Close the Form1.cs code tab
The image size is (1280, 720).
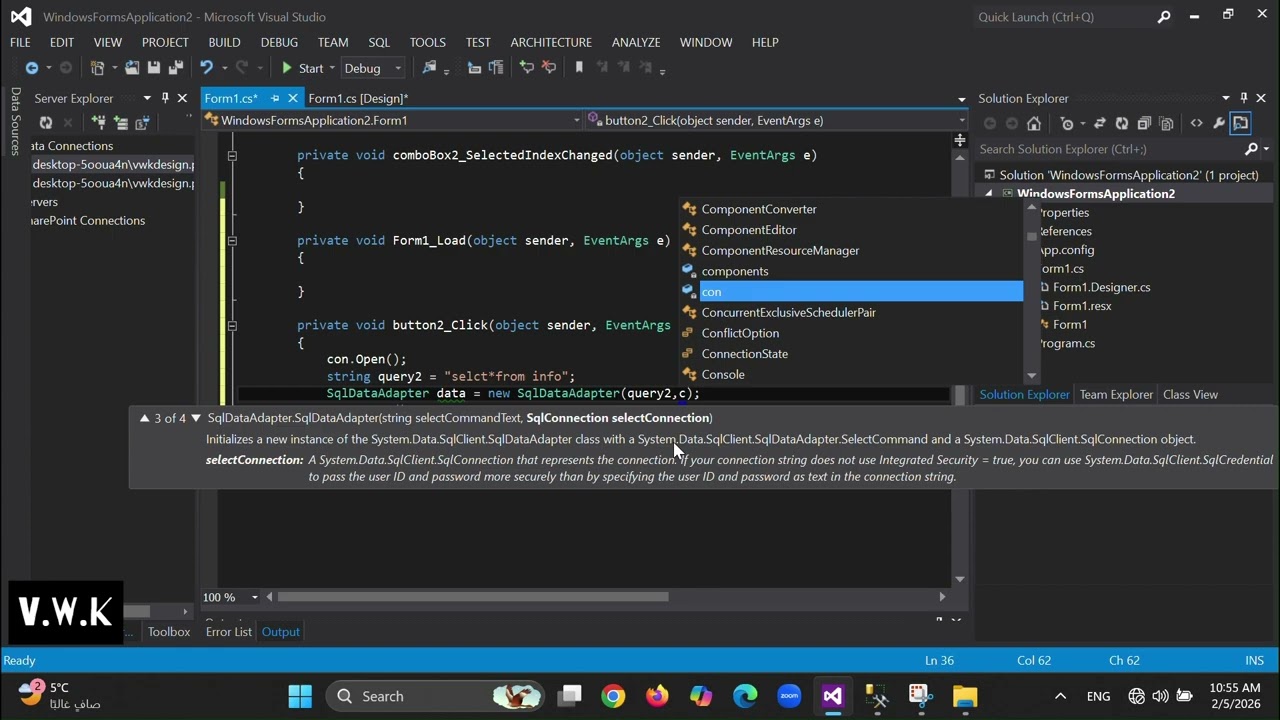292,98
